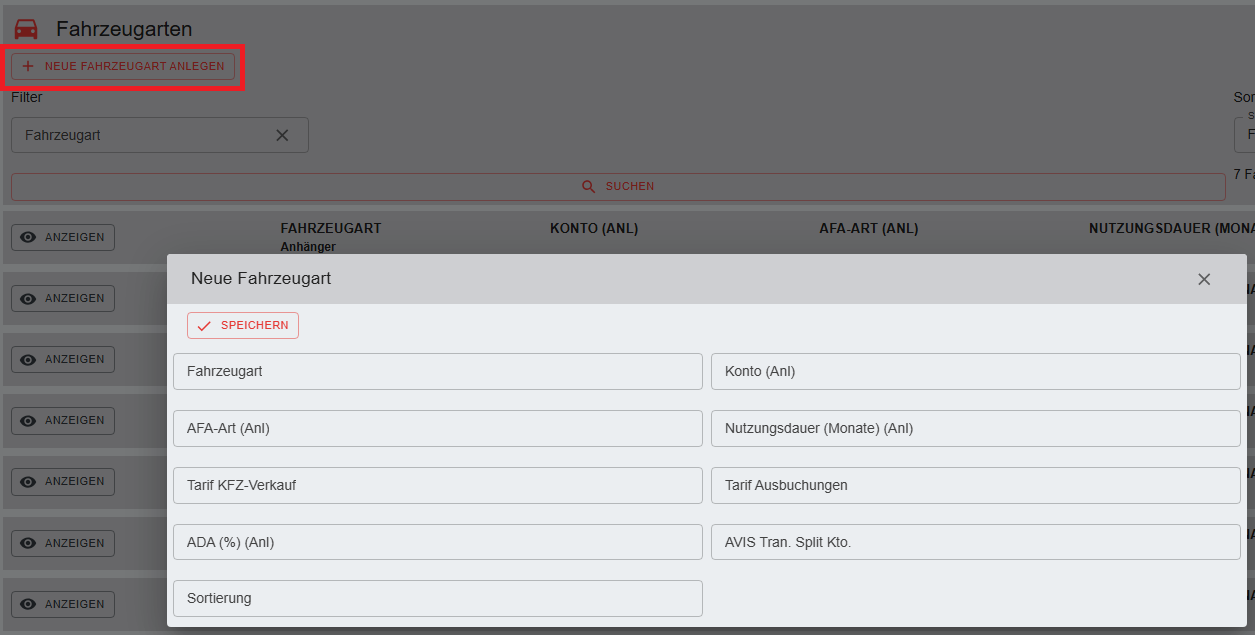Click the Speichern button to save

[x=243, y=326]
